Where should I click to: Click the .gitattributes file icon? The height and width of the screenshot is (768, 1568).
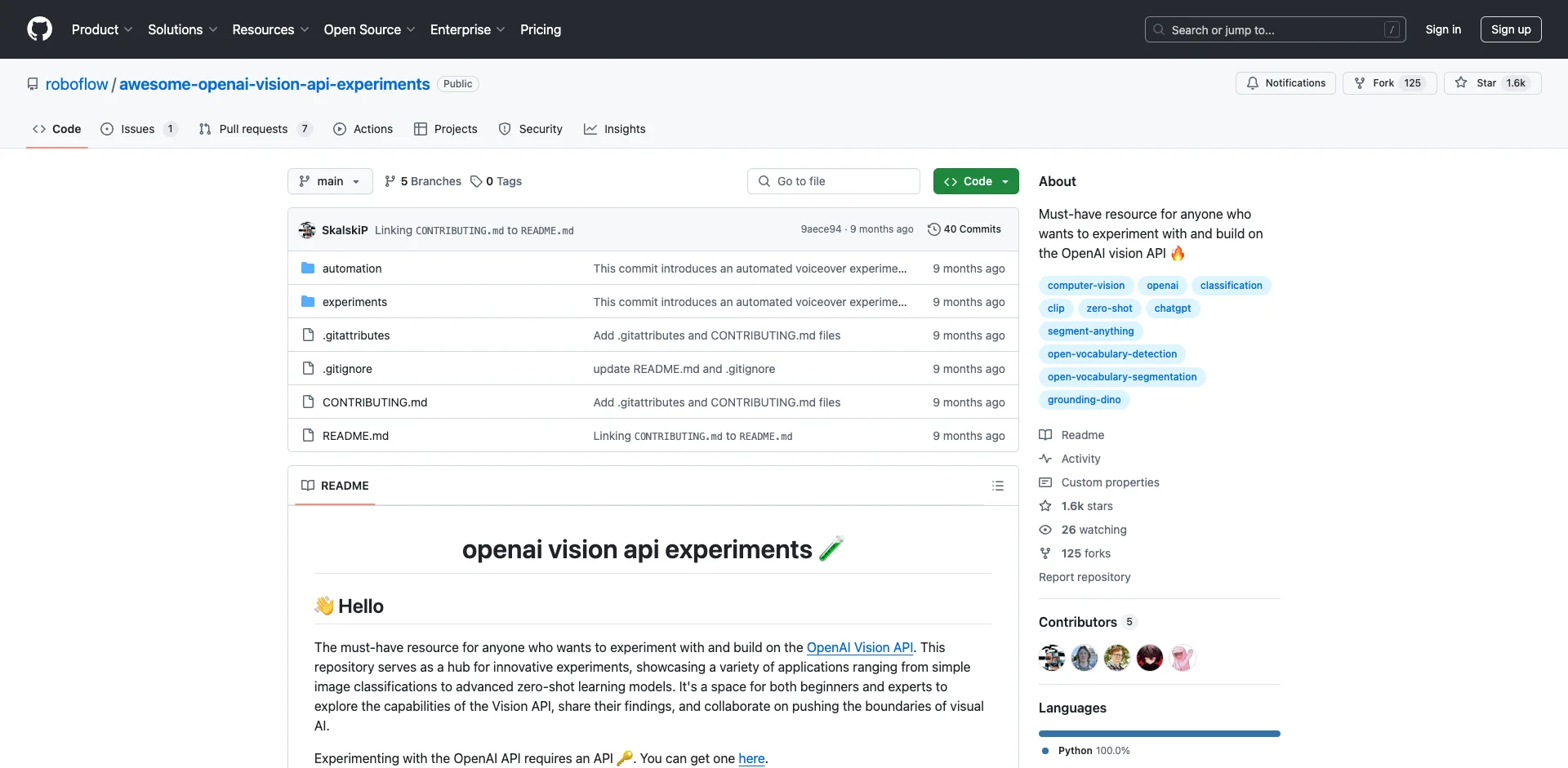tap(308, 335)
